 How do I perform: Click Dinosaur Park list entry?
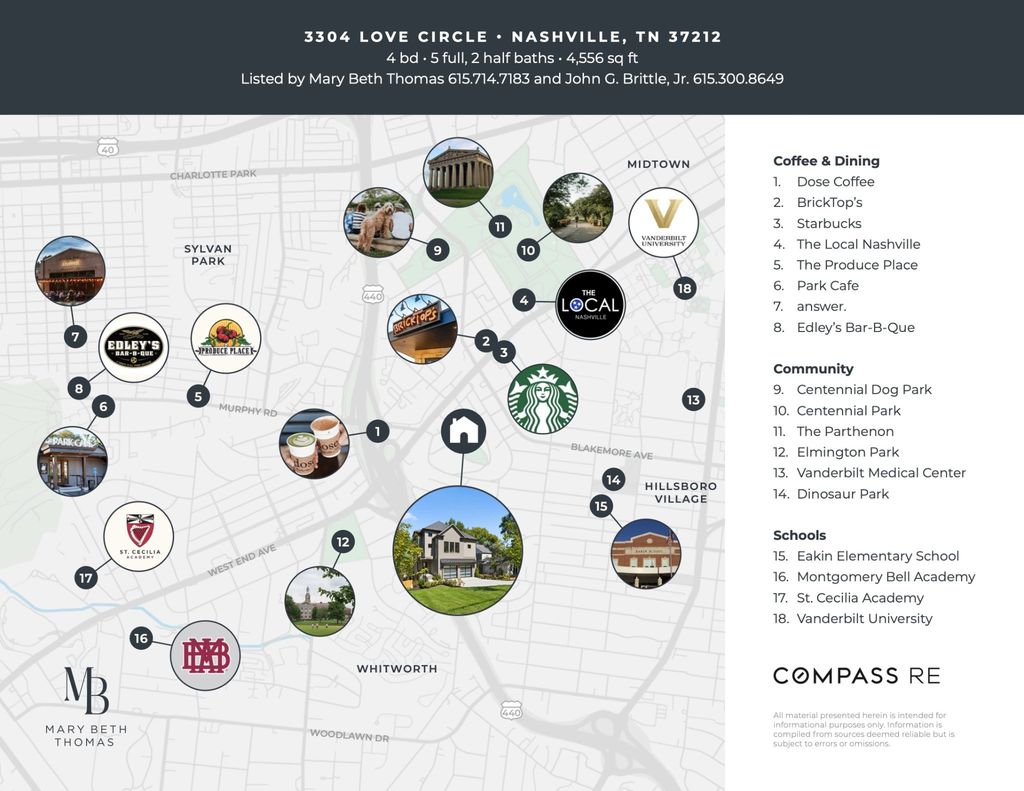tap(842, 494)
